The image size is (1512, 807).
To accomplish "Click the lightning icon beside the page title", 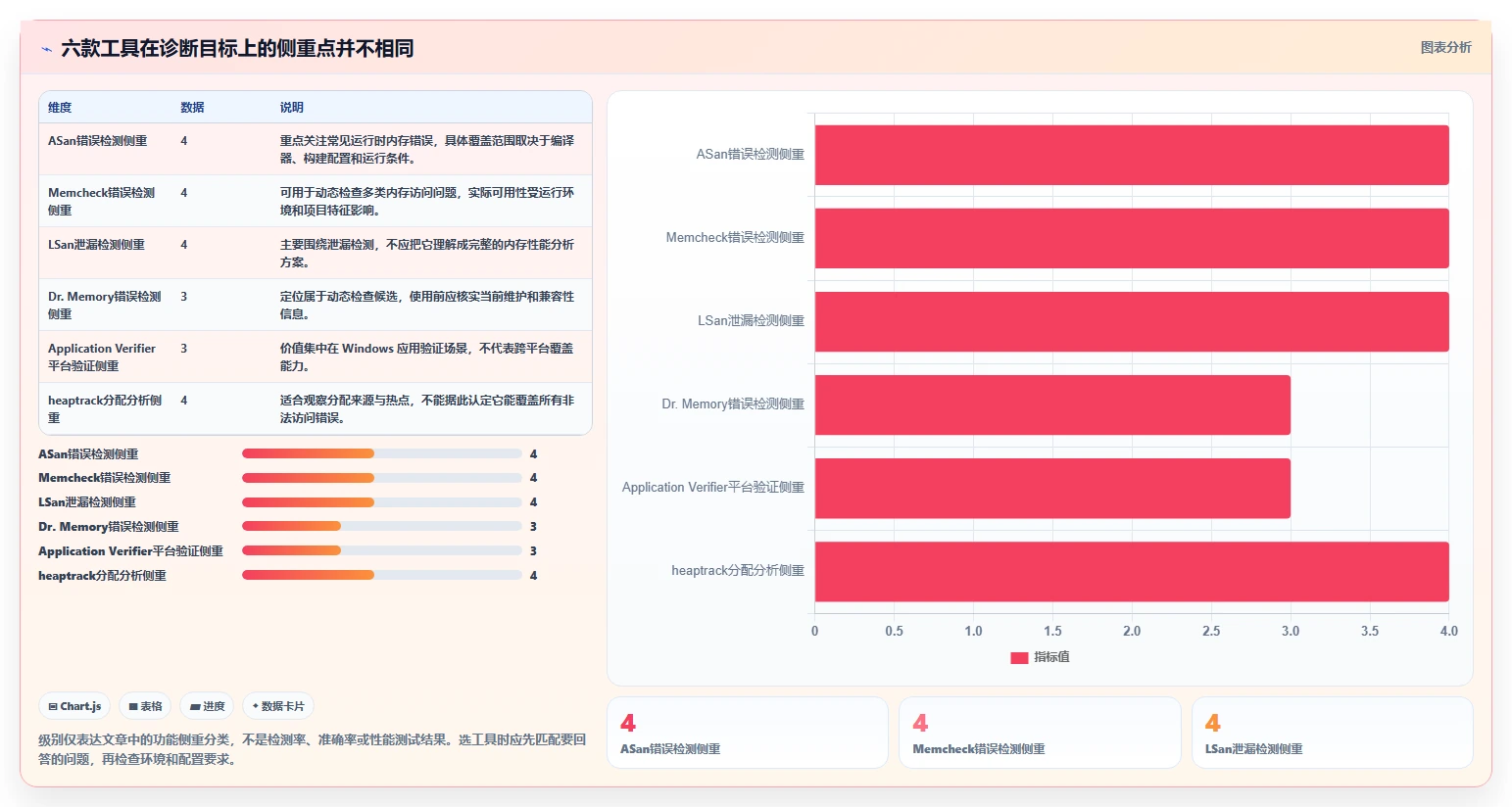I will click(46, 49).
